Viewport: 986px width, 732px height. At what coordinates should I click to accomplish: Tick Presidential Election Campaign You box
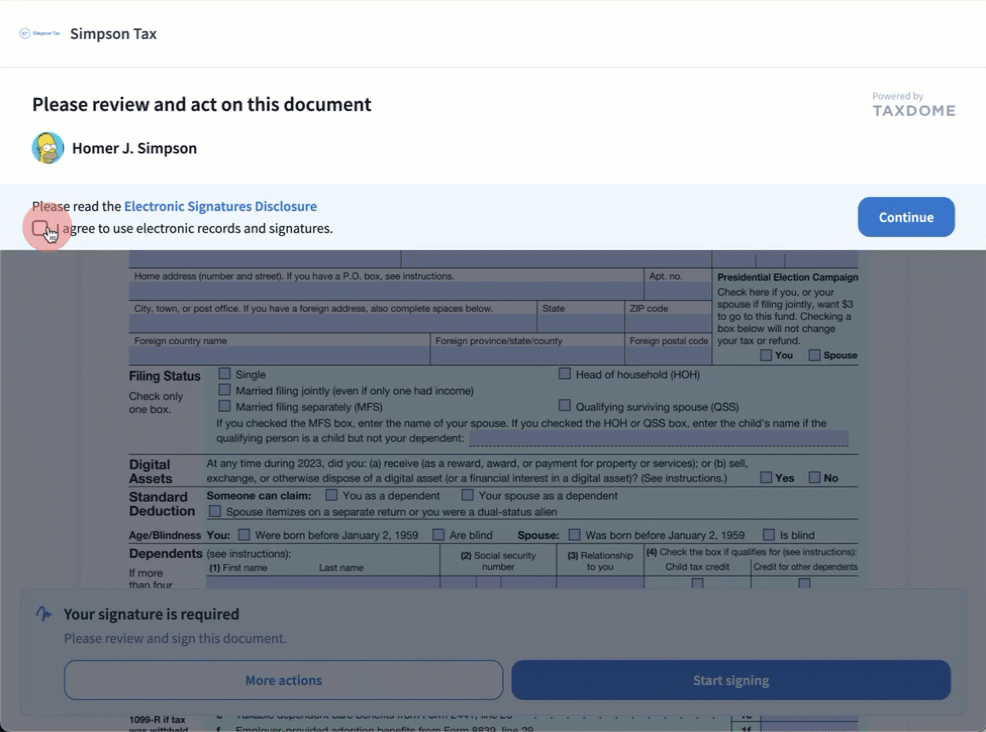[766, 355]
